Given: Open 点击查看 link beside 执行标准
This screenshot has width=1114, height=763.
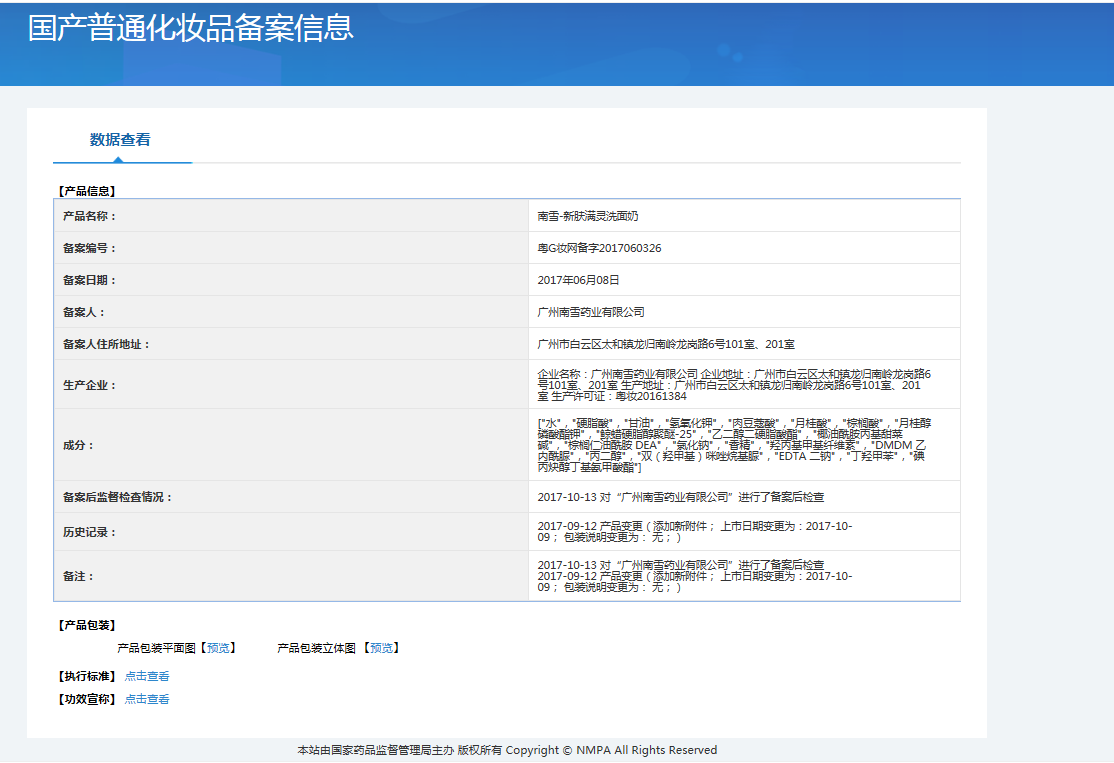Looking at the screenshot, I should click(147, 676).
